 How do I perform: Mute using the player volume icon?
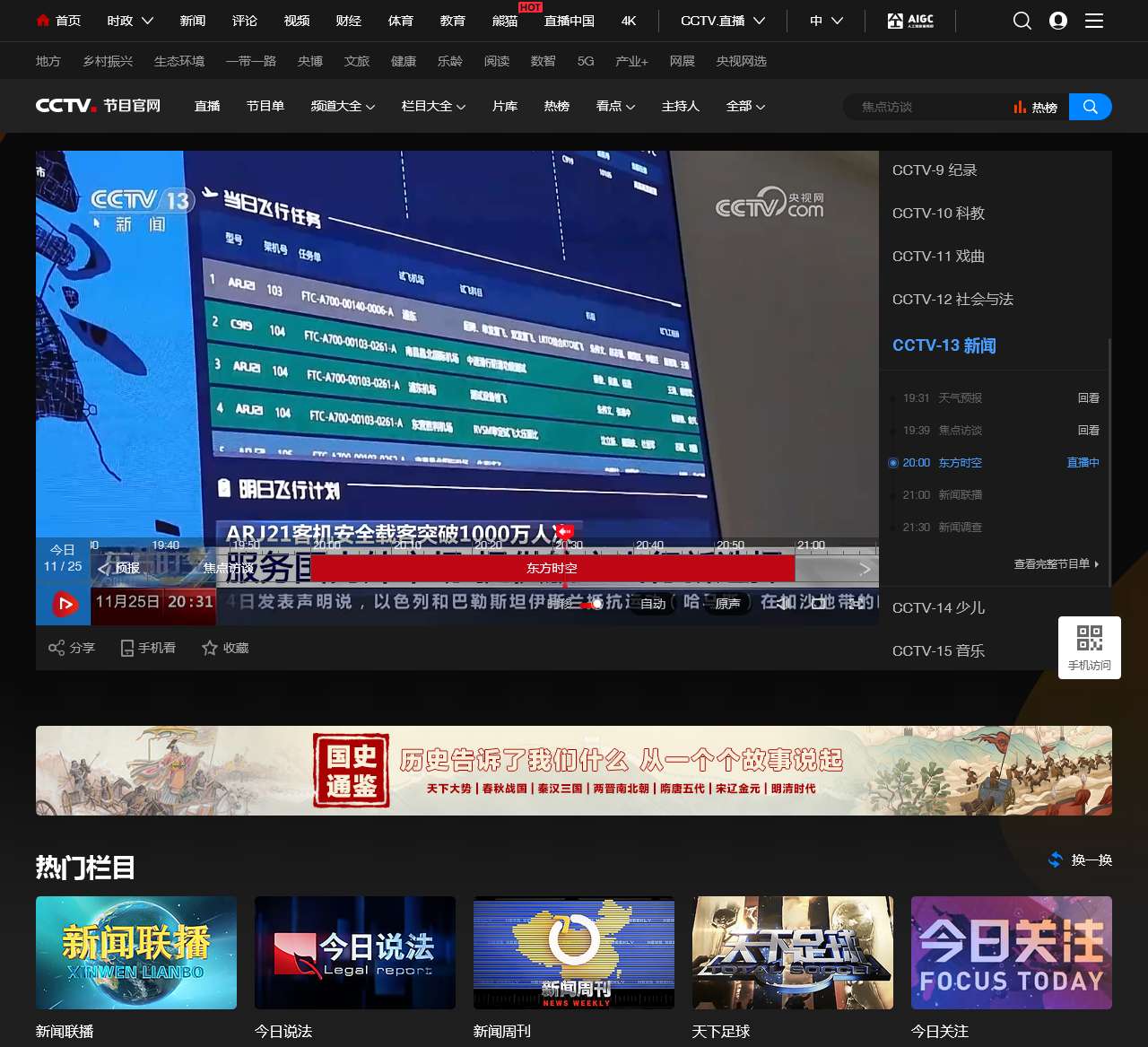click(x=784, y=604)
